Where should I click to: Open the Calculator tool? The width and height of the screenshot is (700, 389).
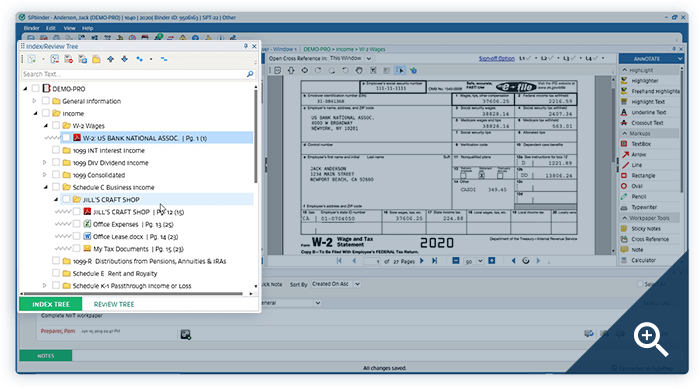coord(638,260)
